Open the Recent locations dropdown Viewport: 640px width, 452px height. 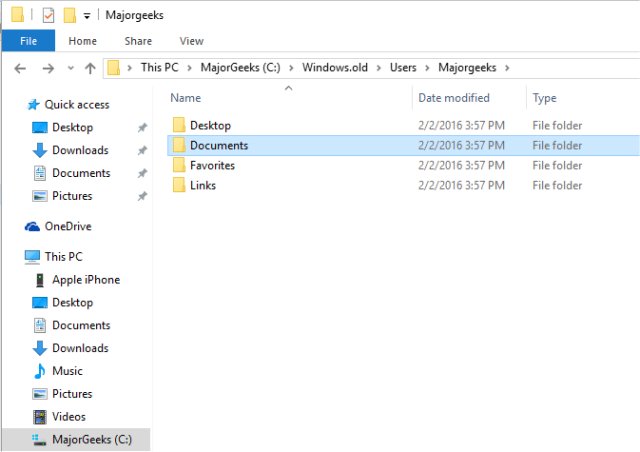coord(71,68)
